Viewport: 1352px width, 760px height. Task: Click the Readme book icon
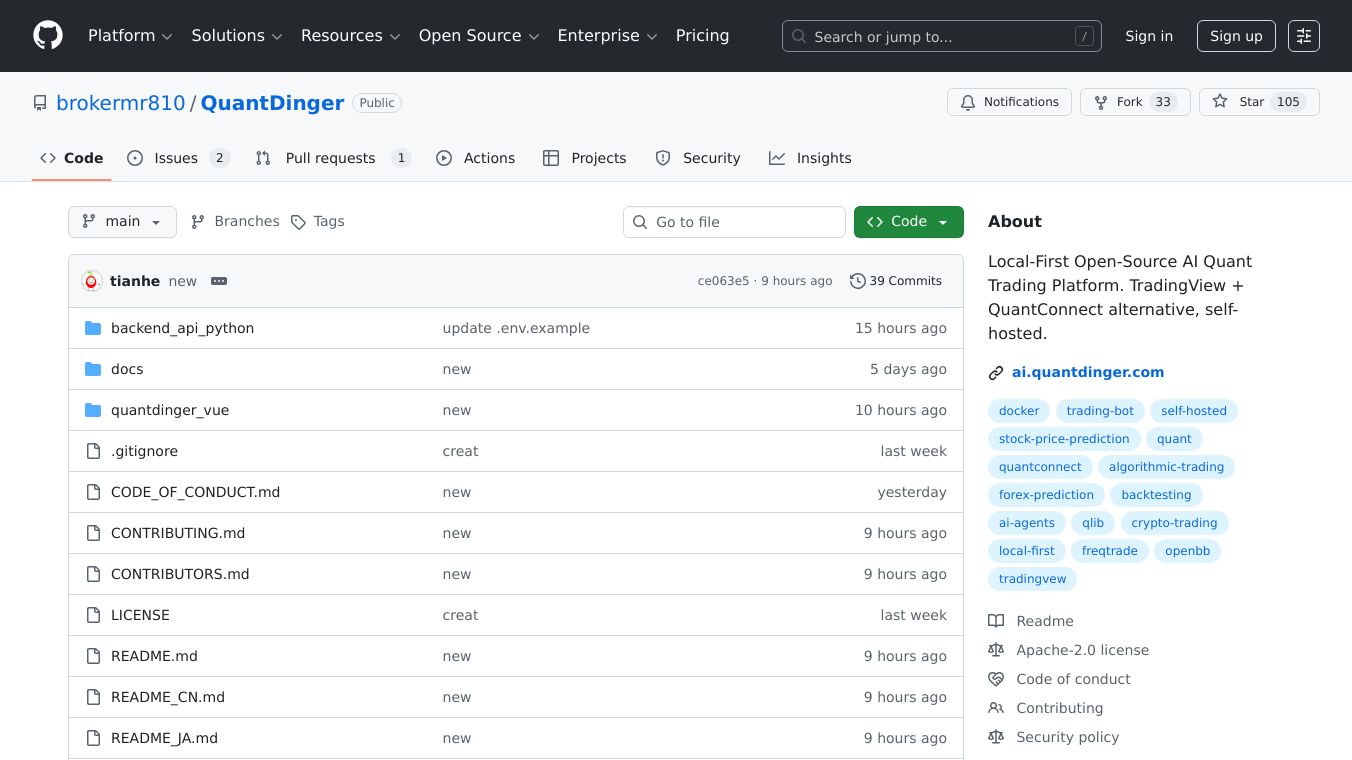[996, 621]
